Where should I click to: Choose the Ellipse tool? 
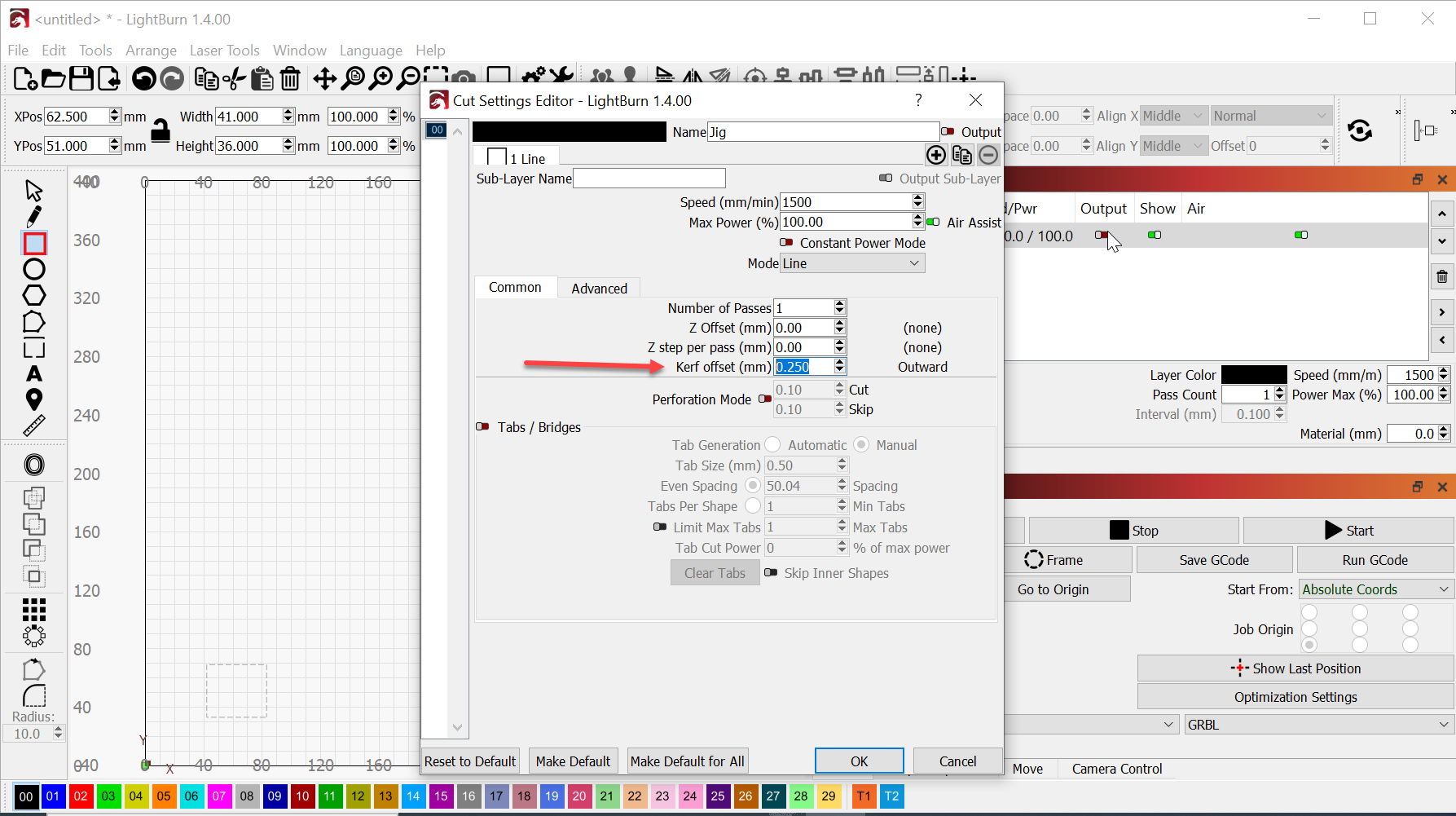34,268
